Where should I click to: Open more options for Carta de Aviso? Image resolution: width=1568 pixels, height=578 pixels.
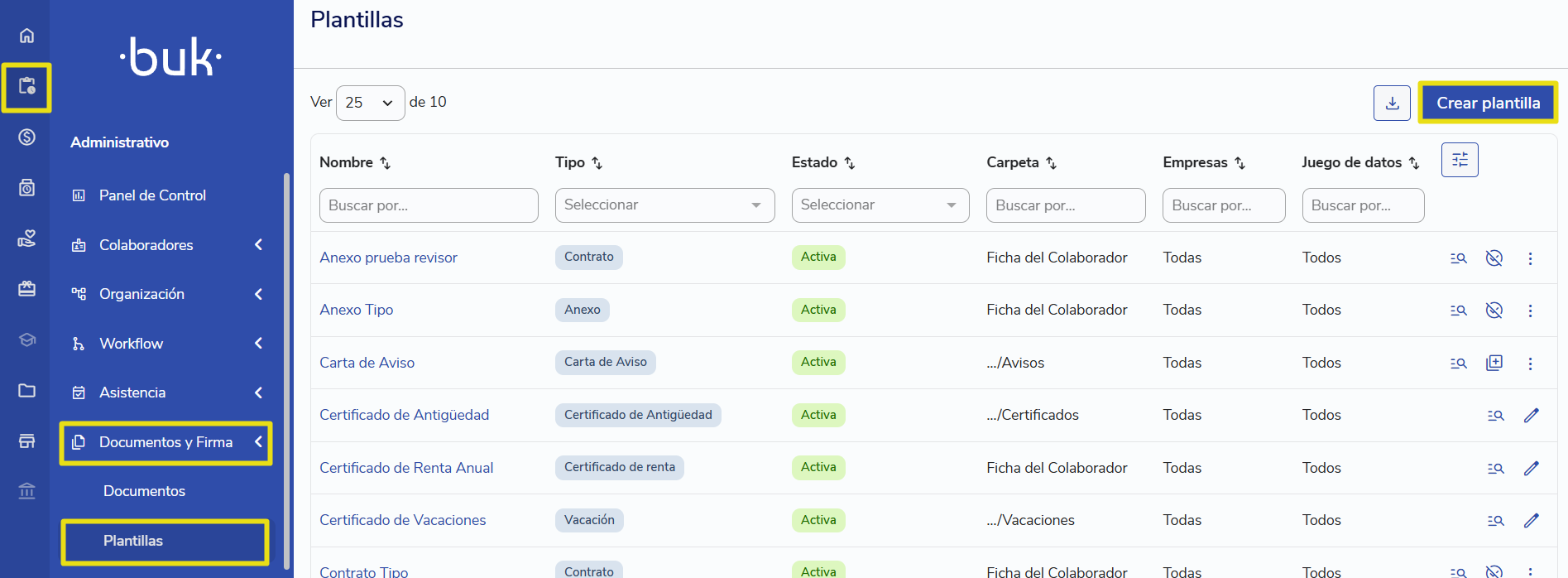(1530, 363)
